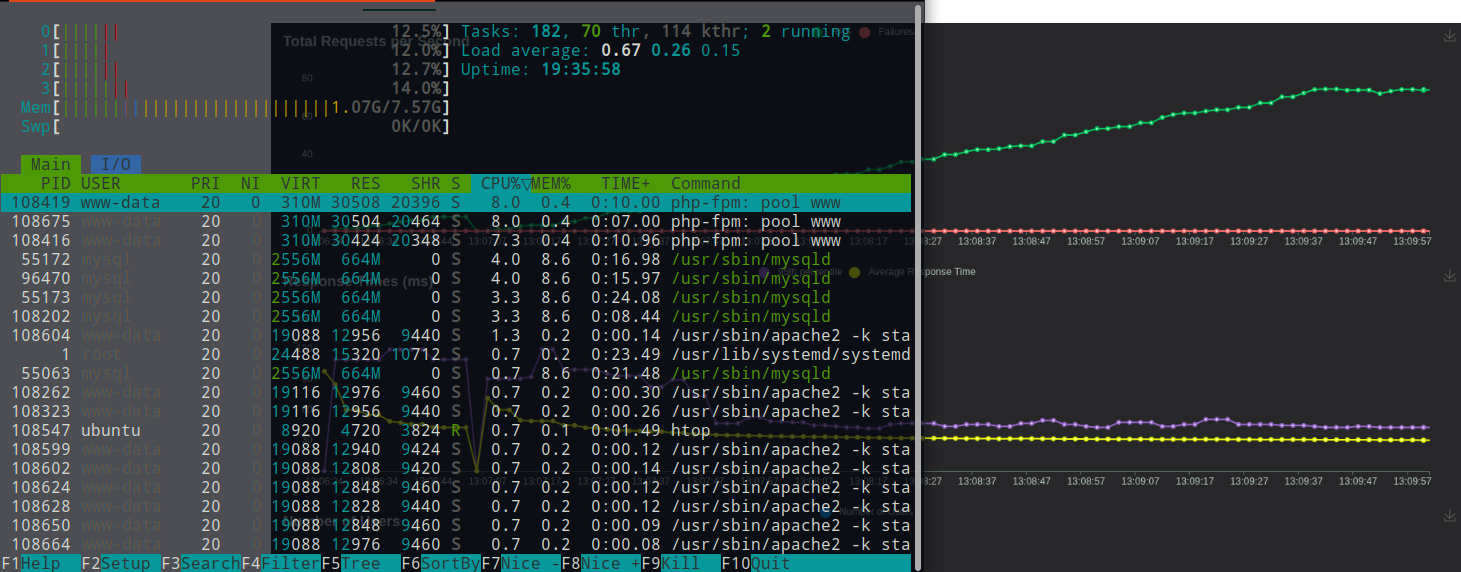Toggle the Failures/s legend series
This screenshot has height=572, width=1461.
tap(885, 32)
